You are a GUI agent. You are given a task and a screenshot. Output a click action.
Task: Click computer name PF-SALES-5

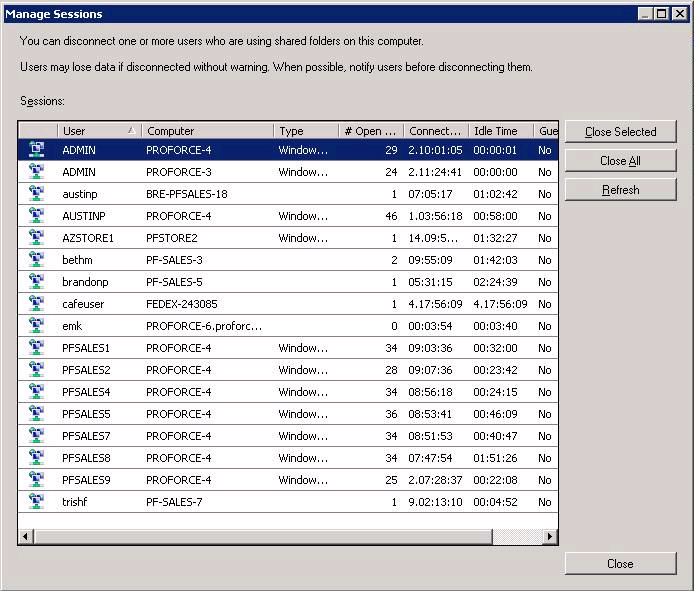[174, 282]
